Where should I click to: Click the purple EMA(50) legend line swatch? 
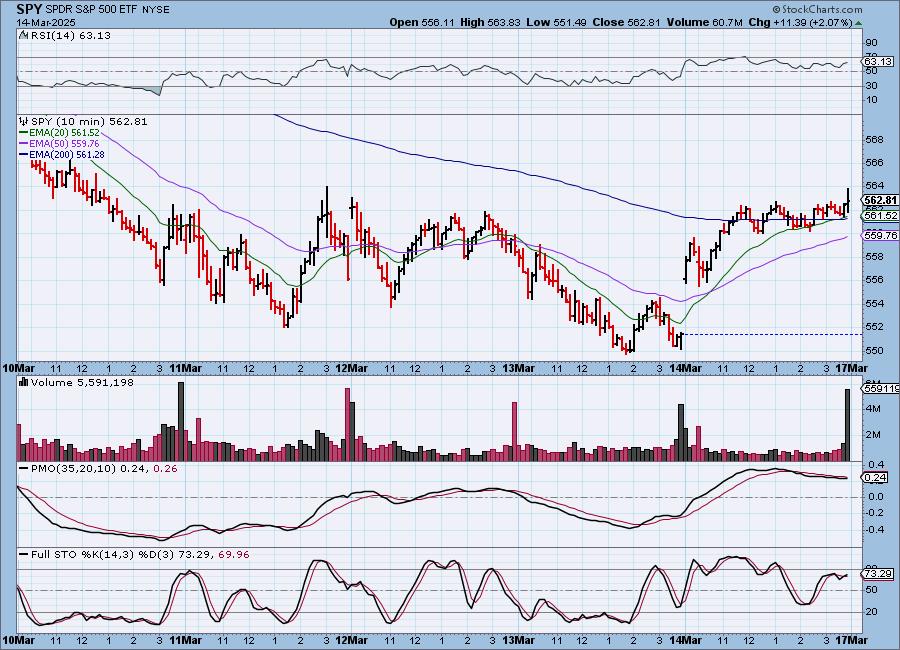click(x=24, y=144)
